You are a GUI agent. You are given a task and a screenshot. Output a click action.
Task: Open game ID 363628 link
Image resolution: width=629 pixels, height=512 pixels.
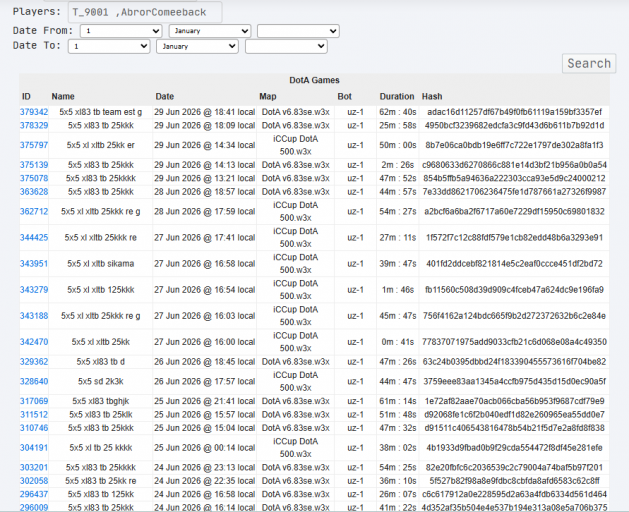[34, 191]
